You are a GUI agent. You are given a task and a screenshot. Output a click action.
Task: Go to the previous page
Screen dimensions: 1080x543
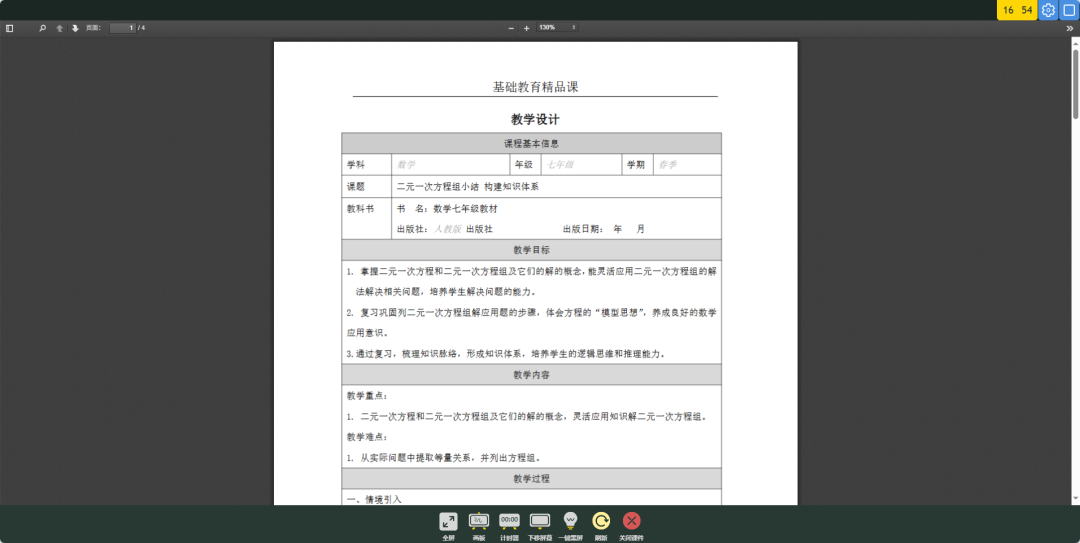59,28
